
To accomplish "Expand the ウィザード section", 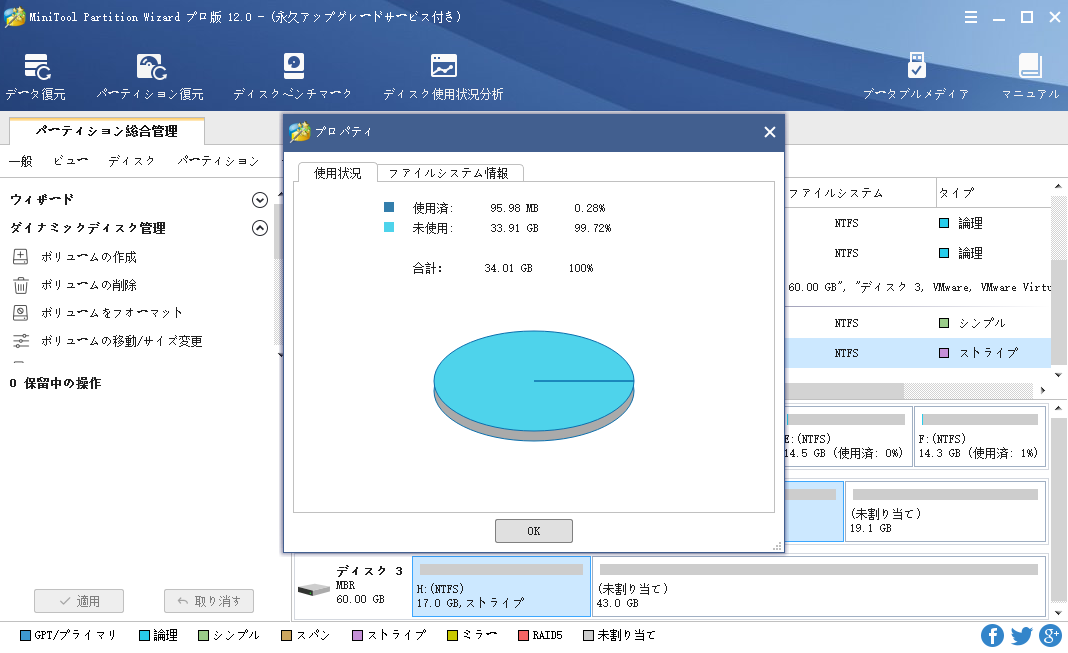I will [x=260, y=200].
